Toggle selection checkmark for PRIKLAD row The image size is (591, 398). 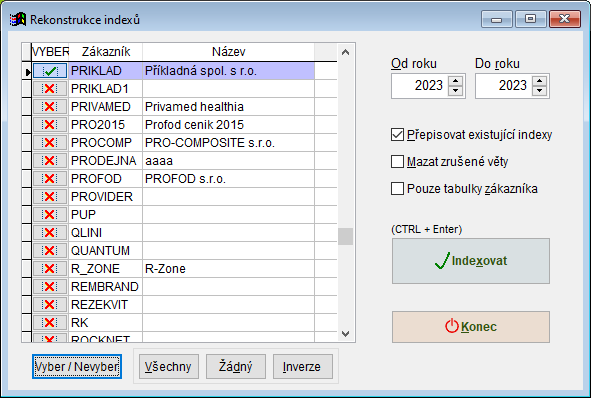[50, 71]
